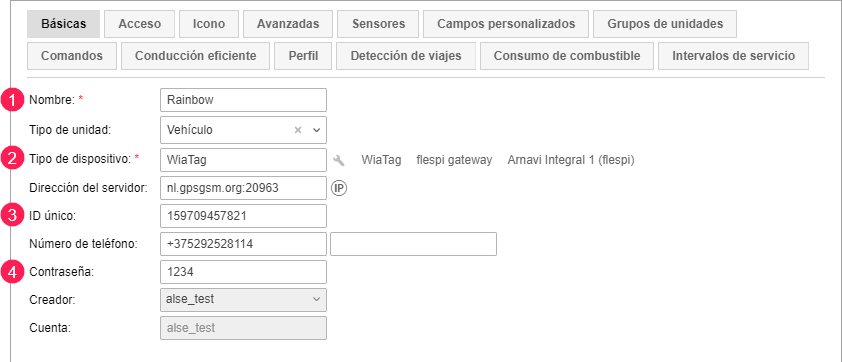
Task: Open Campos personalizados tab
Action: (506, 24)
